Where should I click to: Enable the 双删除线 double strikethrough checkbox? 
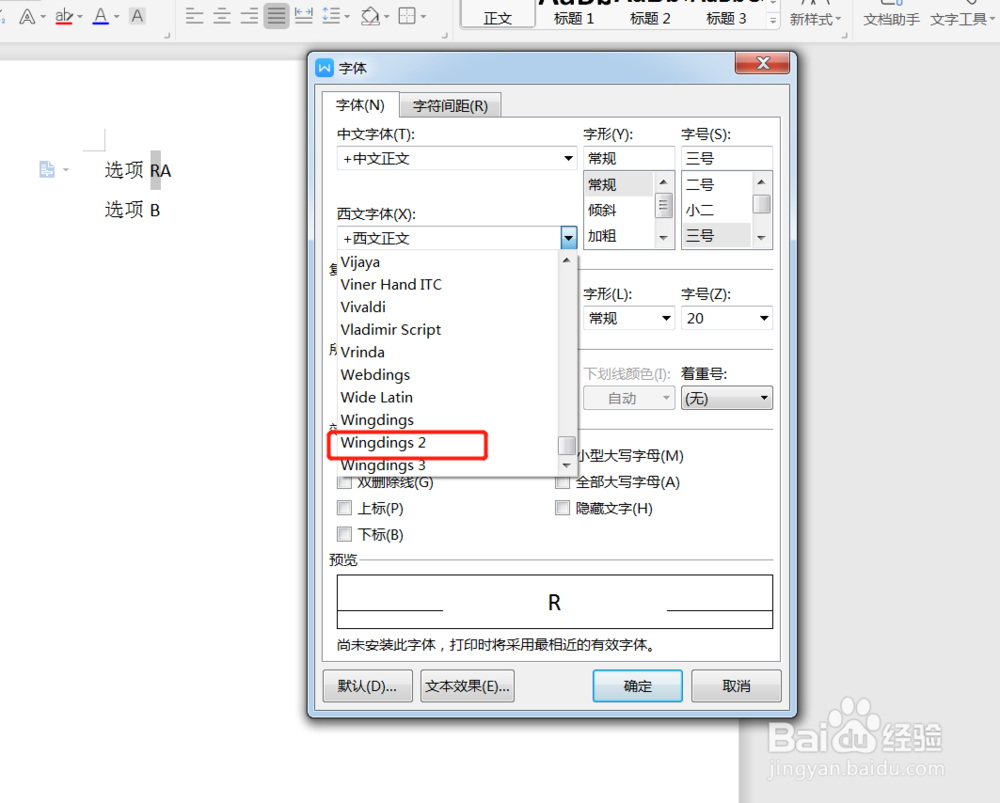(345, 483)
